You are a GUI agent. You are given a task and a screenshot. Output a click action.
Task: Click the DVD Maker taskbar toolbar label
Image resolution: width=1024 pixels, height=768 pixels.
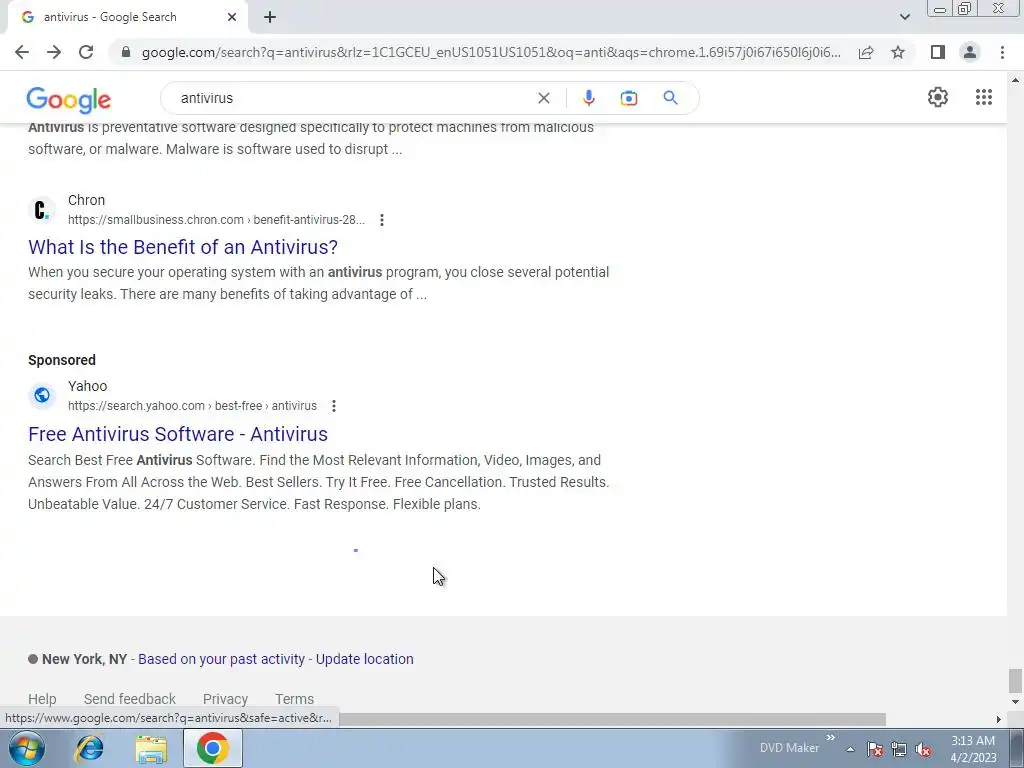point(789,748)
